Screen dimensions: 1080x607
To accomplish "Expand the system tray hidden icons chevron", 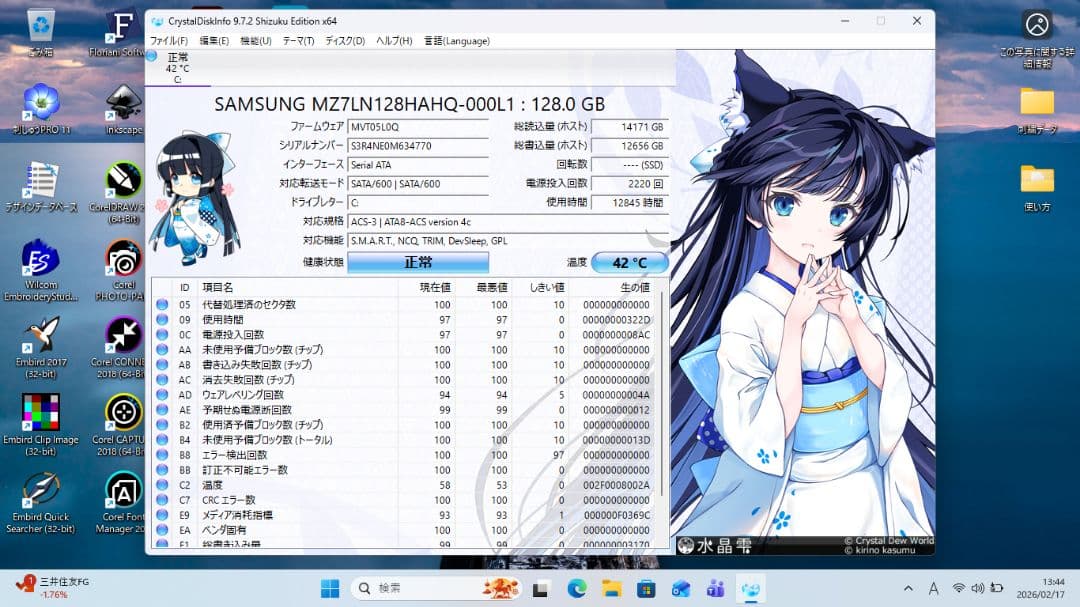I will point(908,588).
